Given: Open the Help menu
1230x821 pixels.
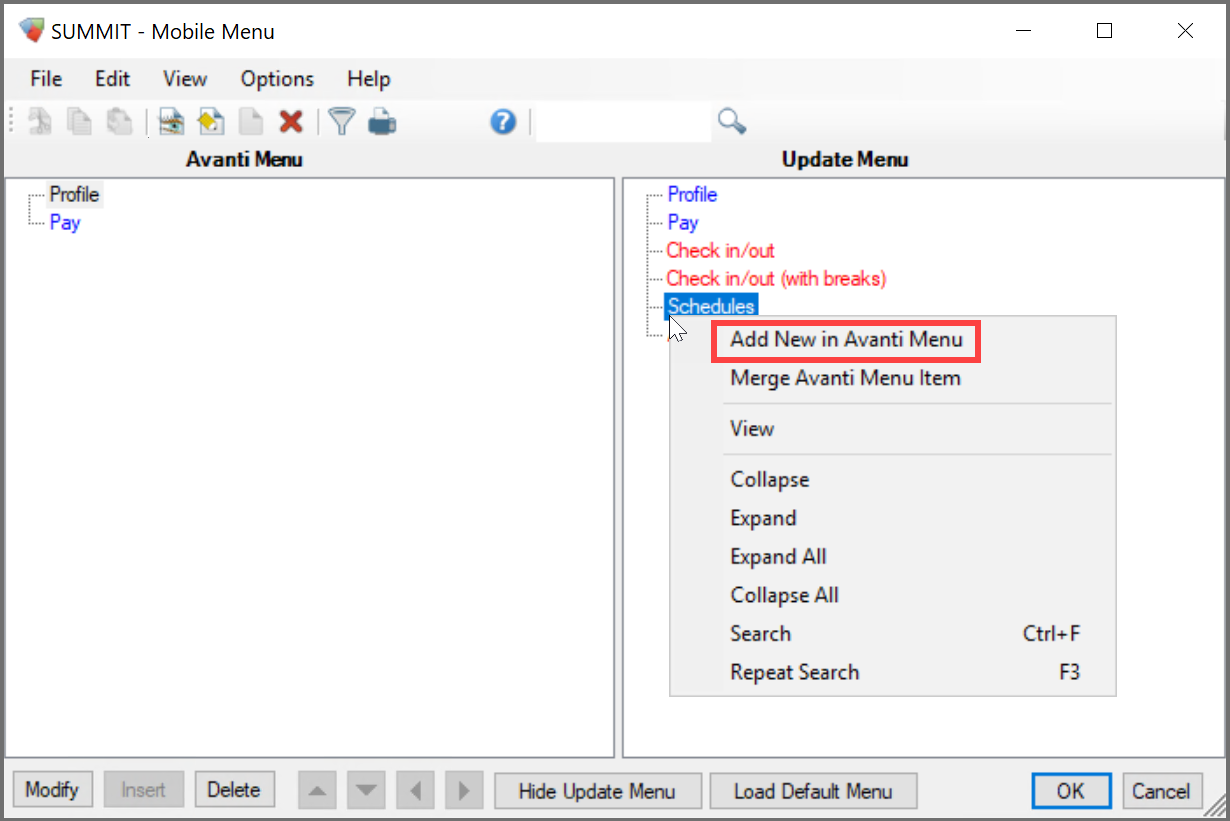Looking at the screenshot, I should (x=369, y=79).
